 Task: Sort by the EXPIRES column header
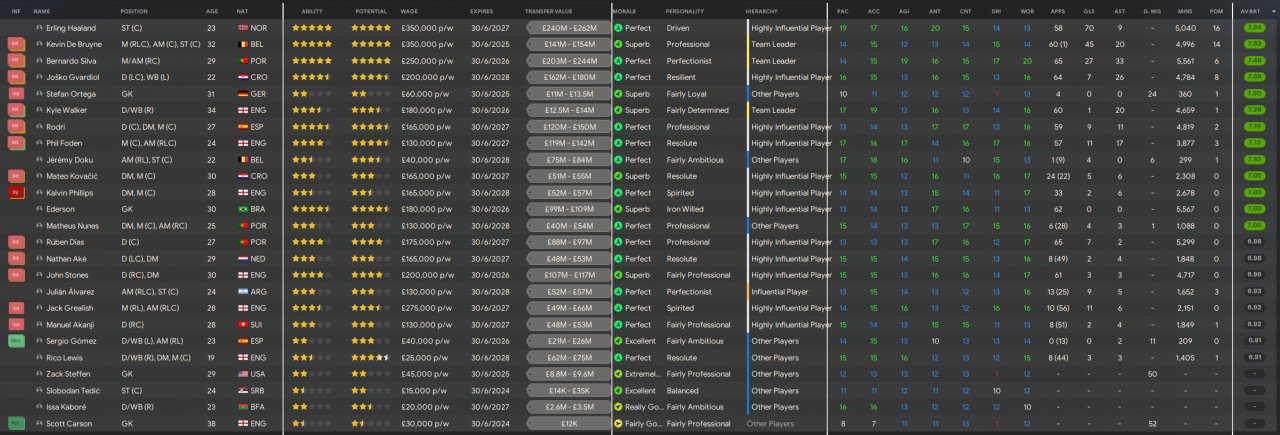click(x=481, y=10)
